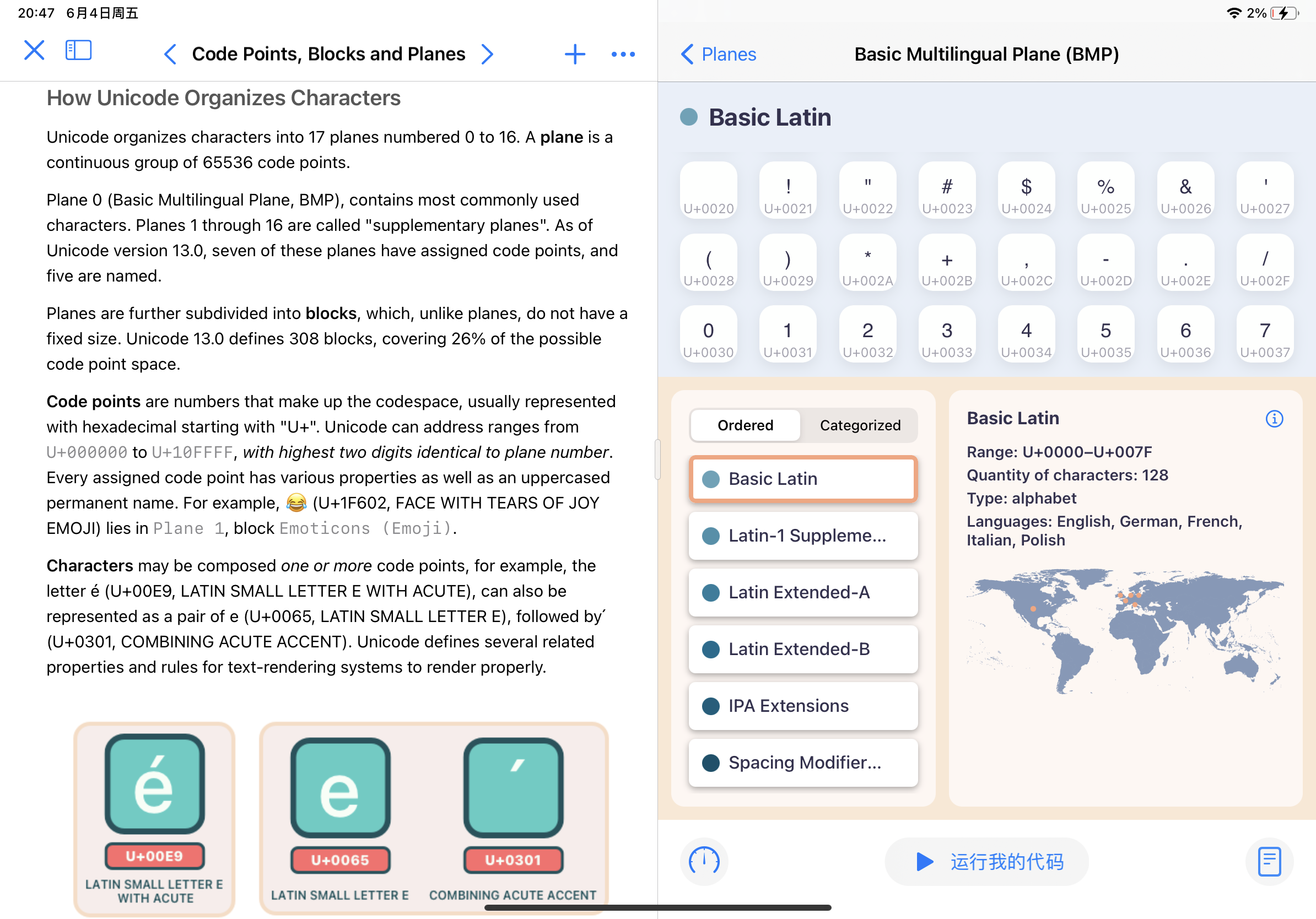Image resolution: width=1316 pixels, height=919 pixels.
Task: Click the more options ellipsis icon
Action: (x=623, y=53)
